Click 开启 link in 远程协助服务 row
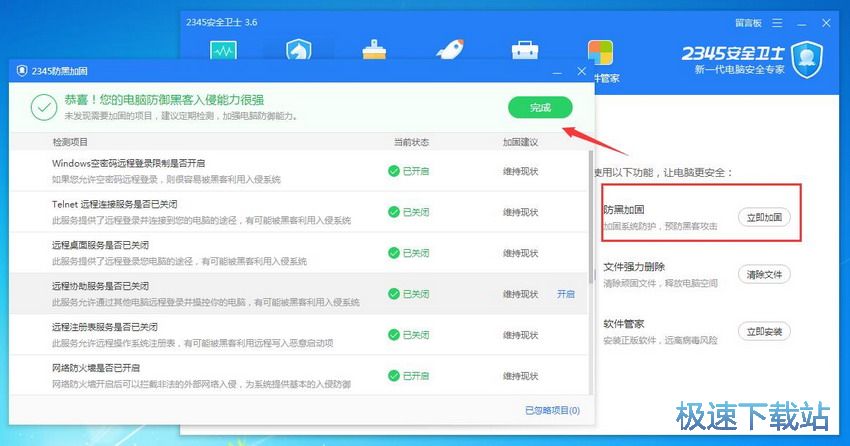 (565, 294)
